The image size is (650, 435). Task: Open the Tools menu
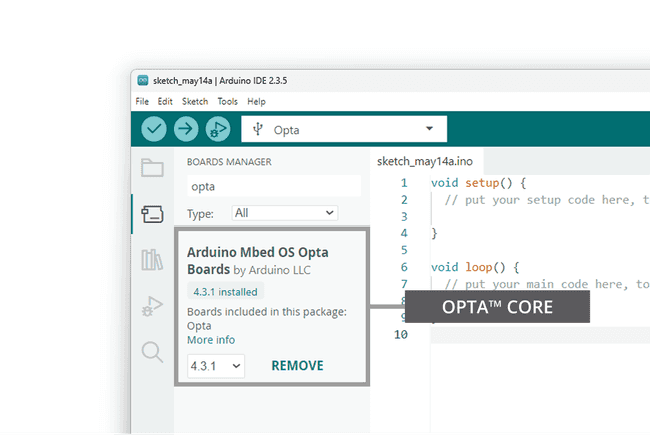(227, 101)
